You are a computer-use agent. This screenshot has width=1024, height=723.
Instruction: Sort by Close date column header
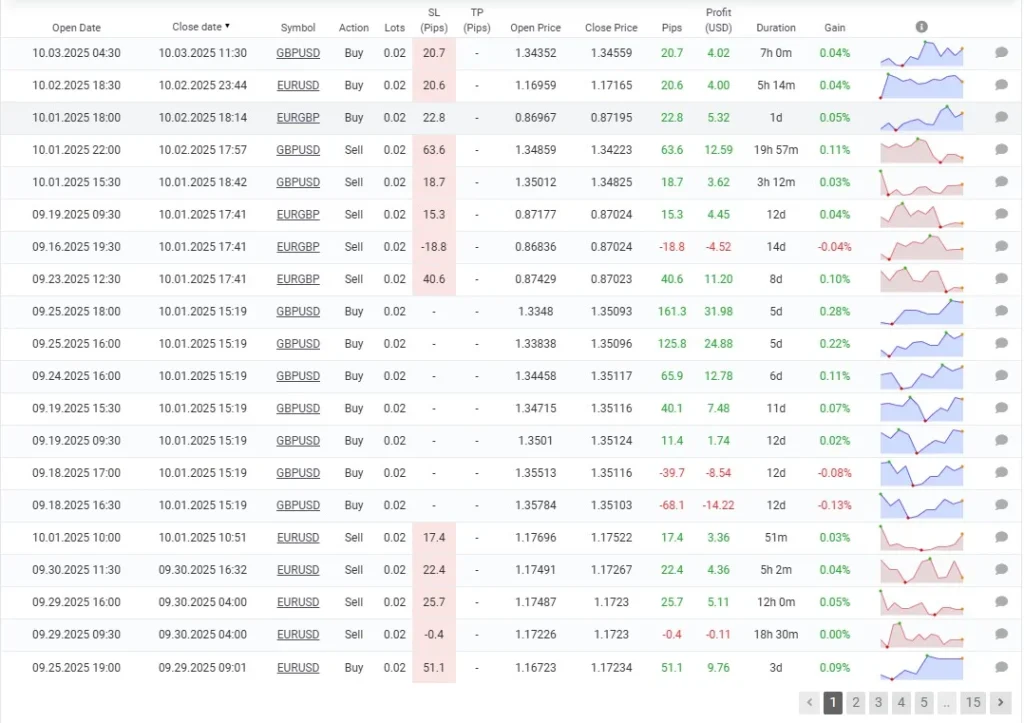200,27
